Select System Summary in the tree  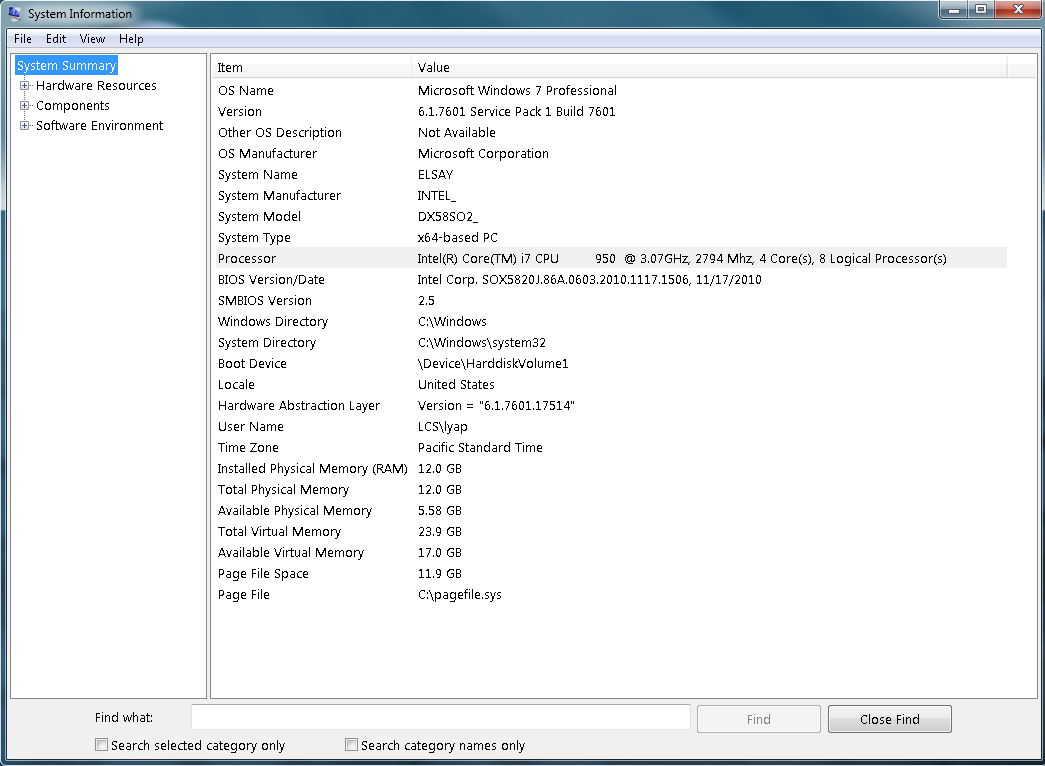67,65
